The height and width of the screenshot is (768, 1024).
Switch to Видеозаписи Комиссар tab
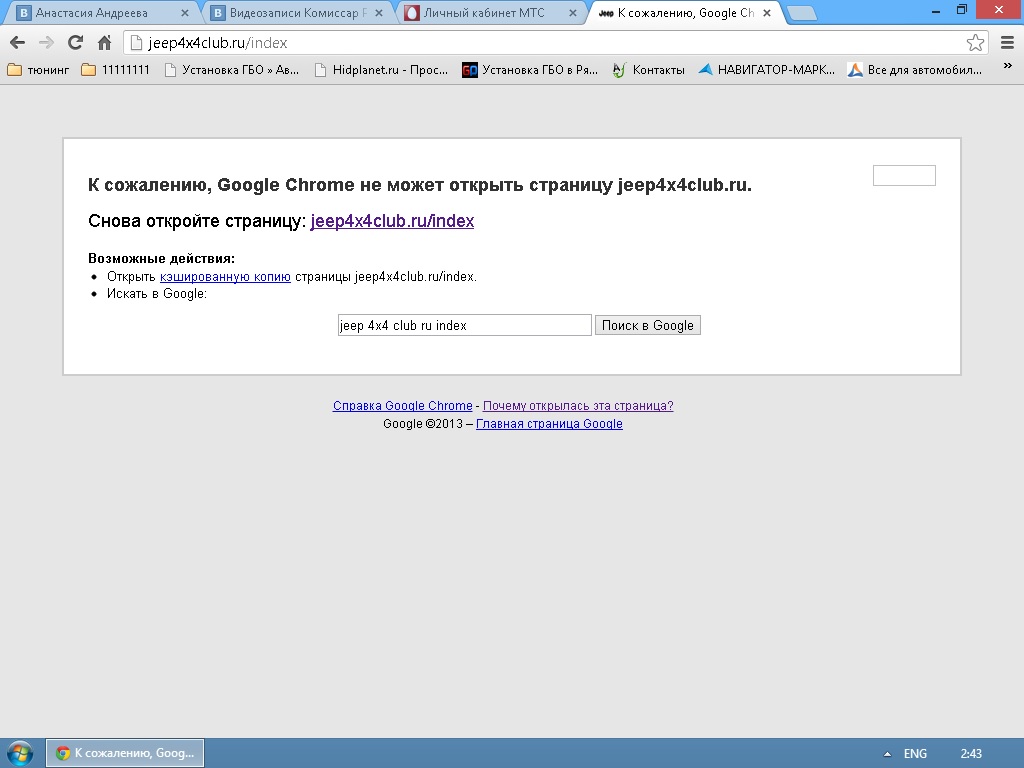click(x=298, y=13)
